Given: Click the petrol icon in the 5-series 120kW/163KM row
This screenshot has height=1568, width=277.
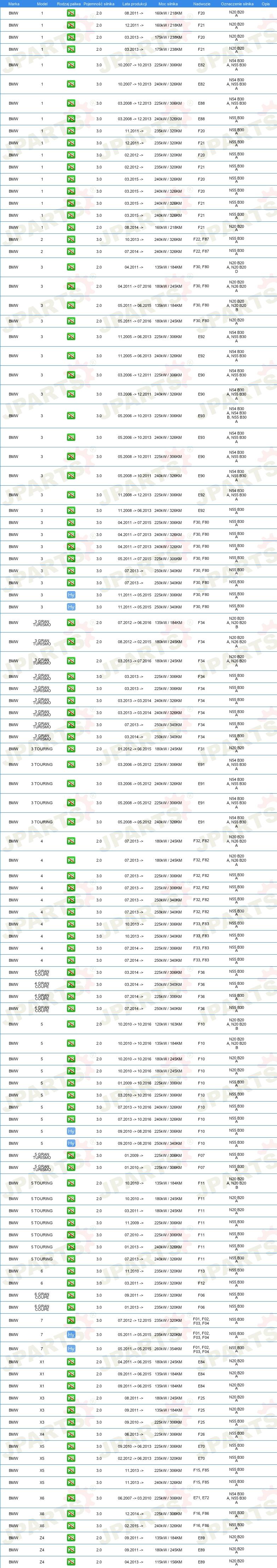Looking at the screenshot, I should pyautogui.click(x=71, y=1024).
